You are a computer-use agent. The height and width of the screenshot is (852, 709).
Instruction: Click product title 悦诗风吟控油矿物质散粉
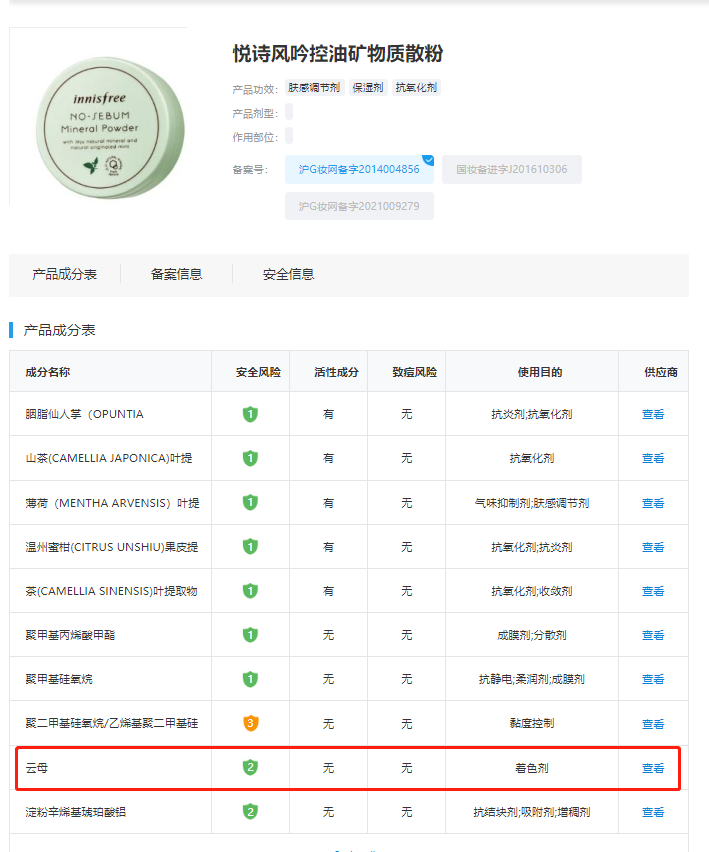tap(338, 54)
